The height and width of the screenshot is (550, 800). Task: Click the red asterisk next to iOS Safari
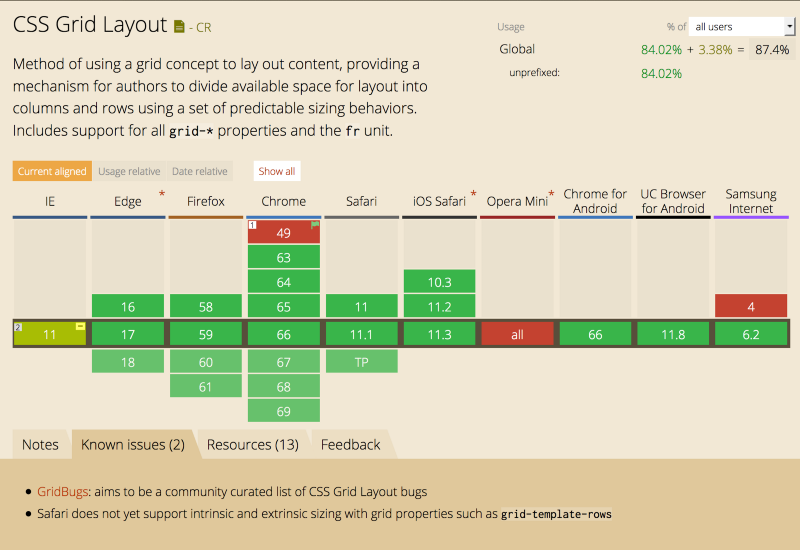coord(473,194)
